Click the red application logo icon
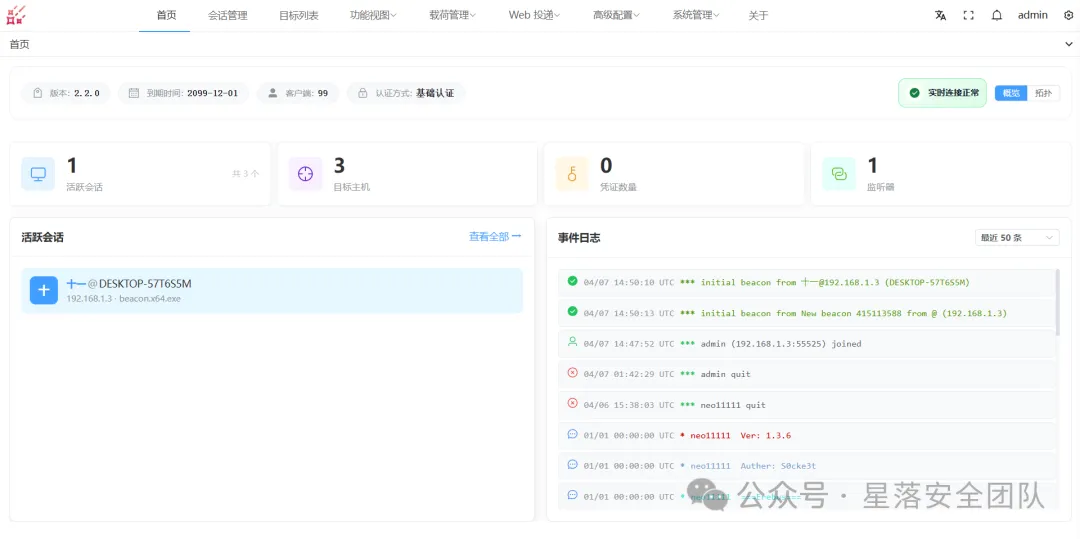1080x539 pixels. click(15, 14)
